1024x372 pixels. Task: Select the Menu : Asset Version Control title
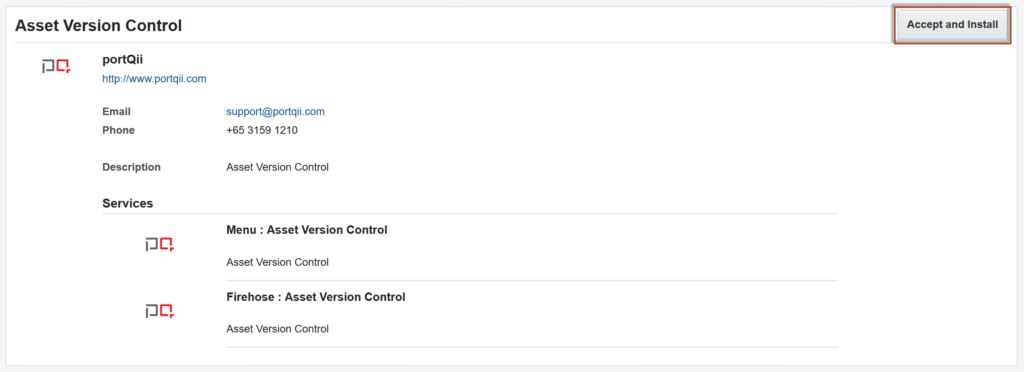pyautogui.click(x=307, y=230)
